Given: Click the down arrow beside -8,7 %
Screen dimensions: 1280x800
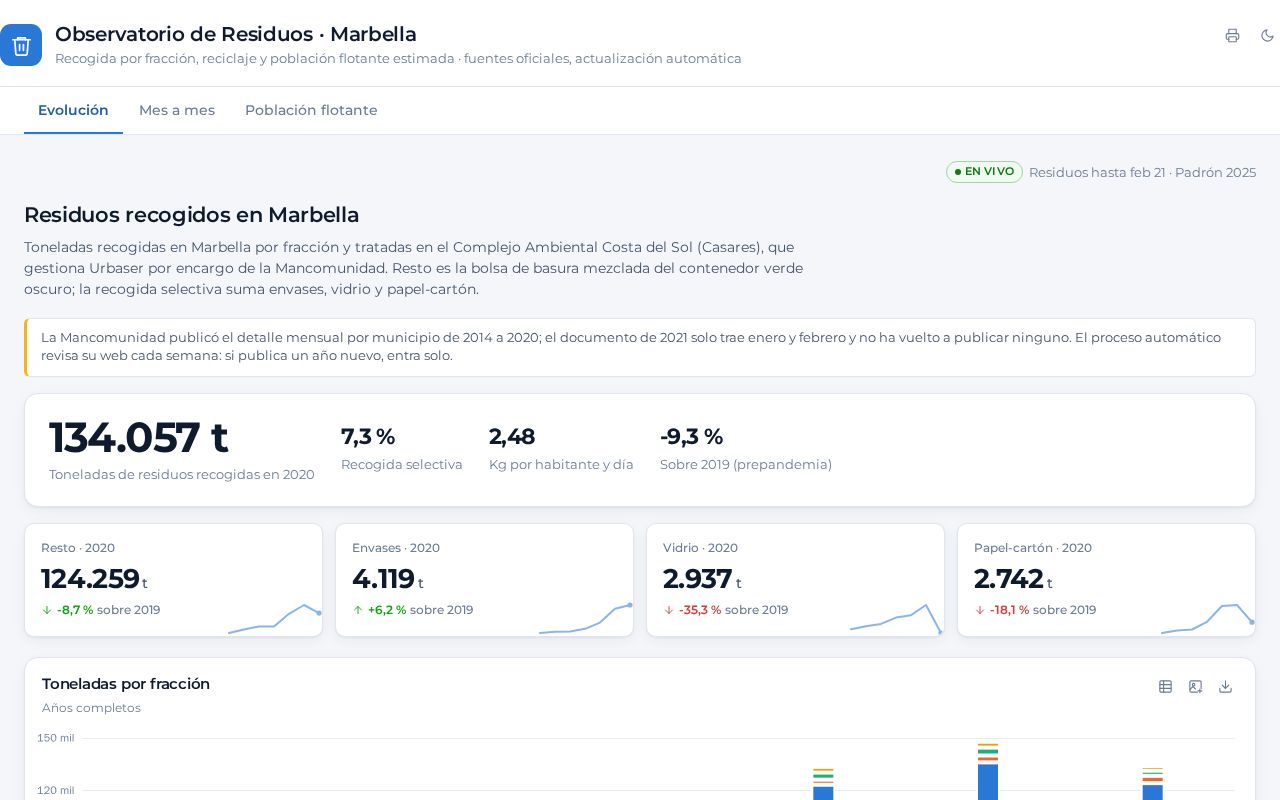Looking at the screenshot, I should point(47,610).
